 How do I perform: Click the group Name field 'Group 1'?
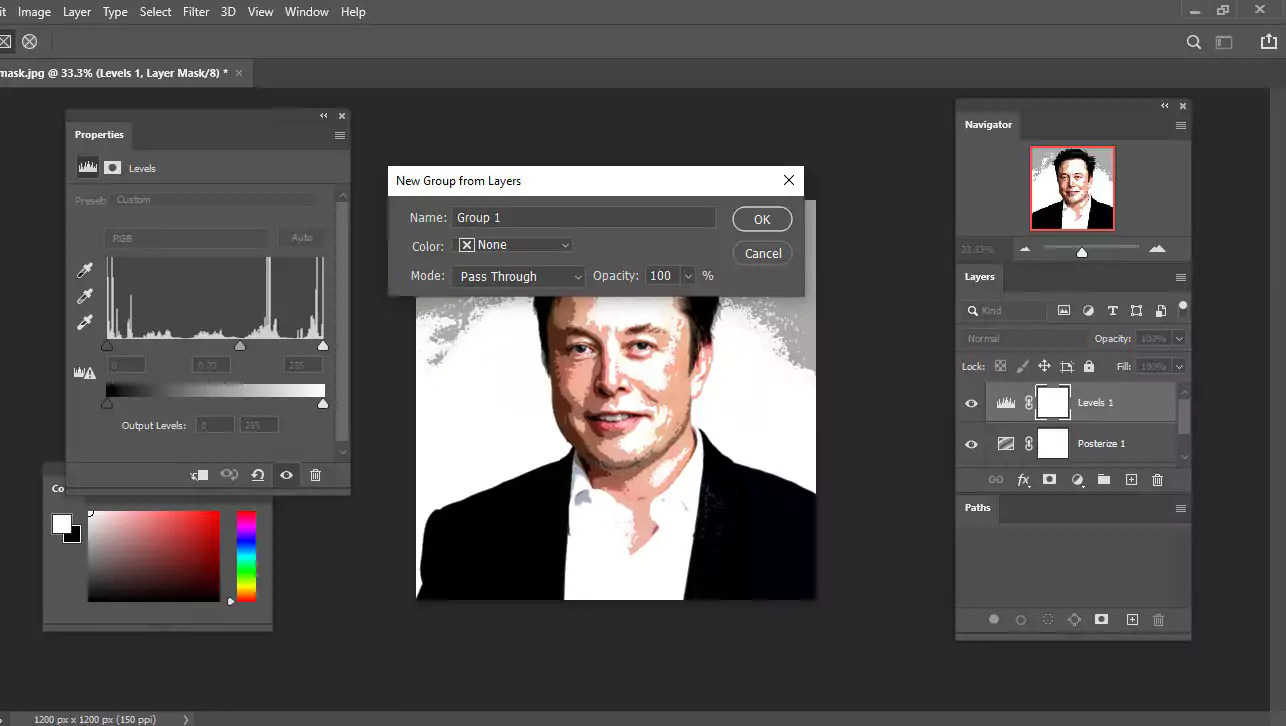pos(583,217)
